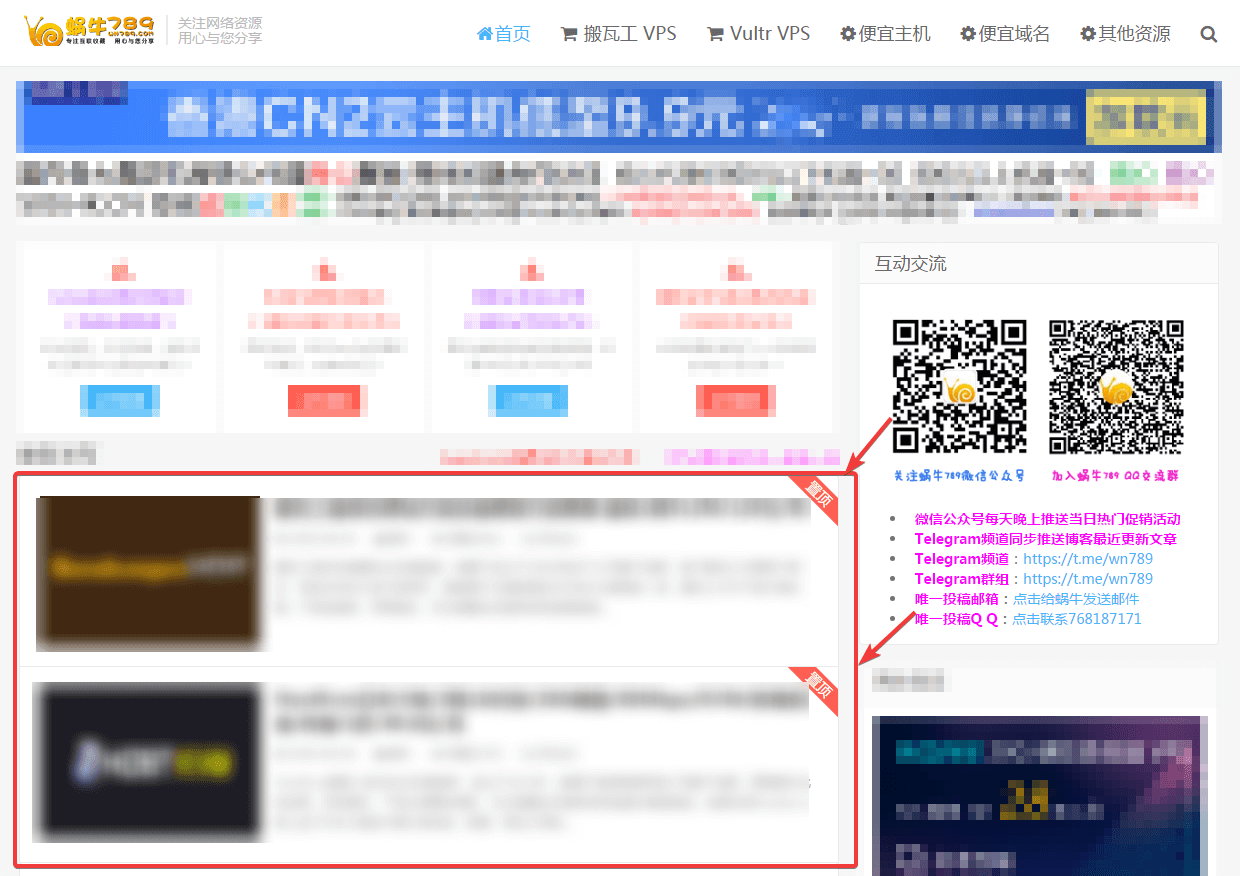Select 便宜主机 in the navigation
Screen dimensions: 1240x876
click(x=885, y=34)
